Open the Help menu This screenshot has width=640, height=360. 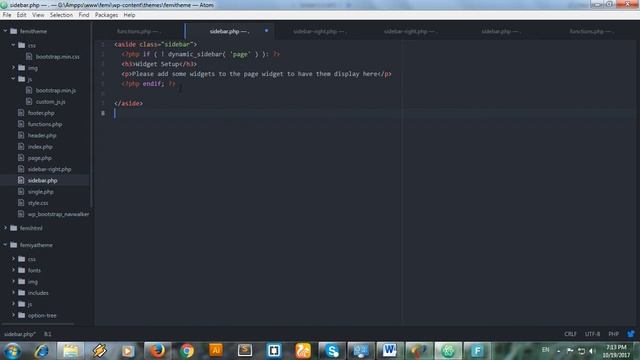click(129, 15)
